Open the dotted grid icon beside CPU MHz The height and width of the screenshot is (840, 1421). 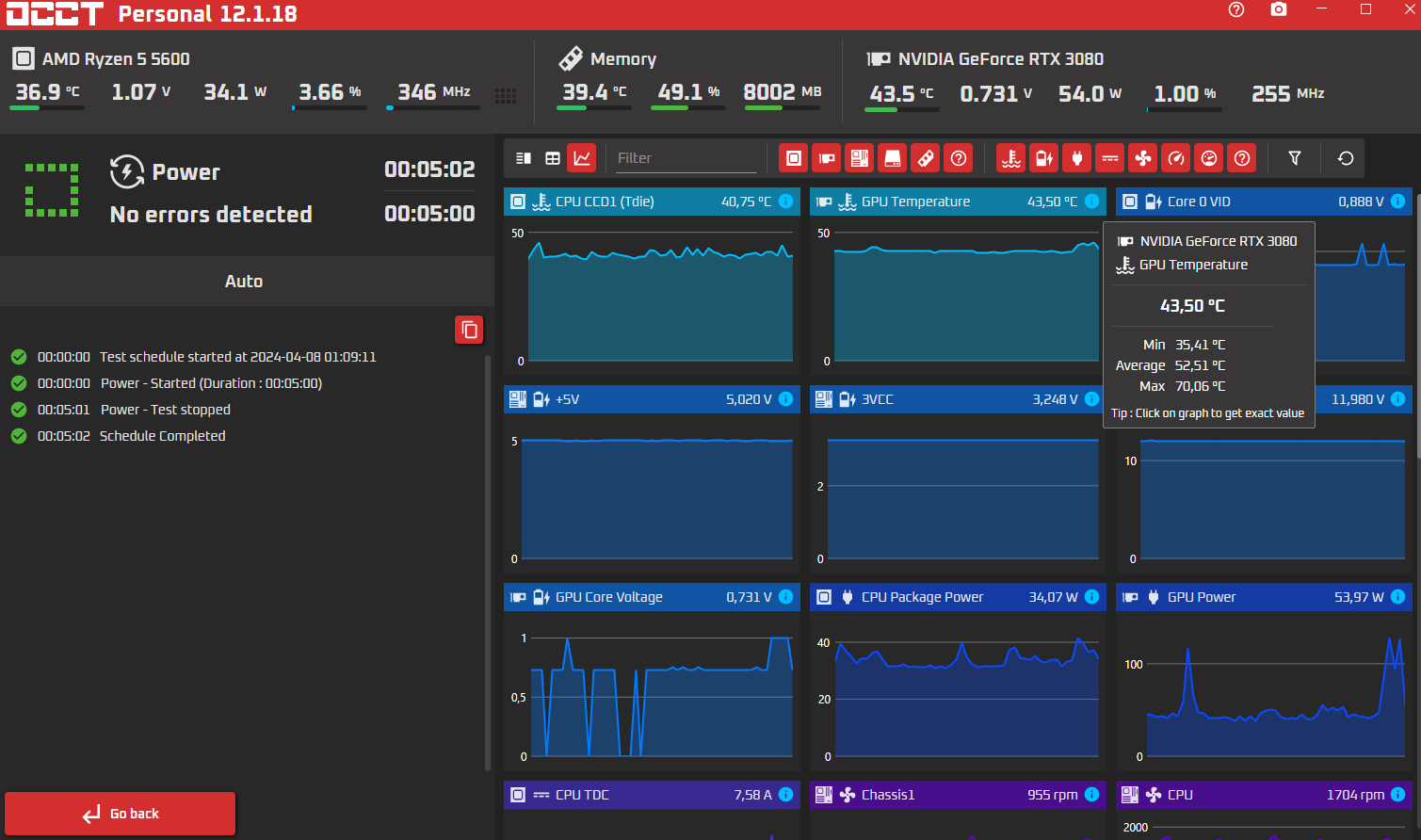click(x=506, y=95)
